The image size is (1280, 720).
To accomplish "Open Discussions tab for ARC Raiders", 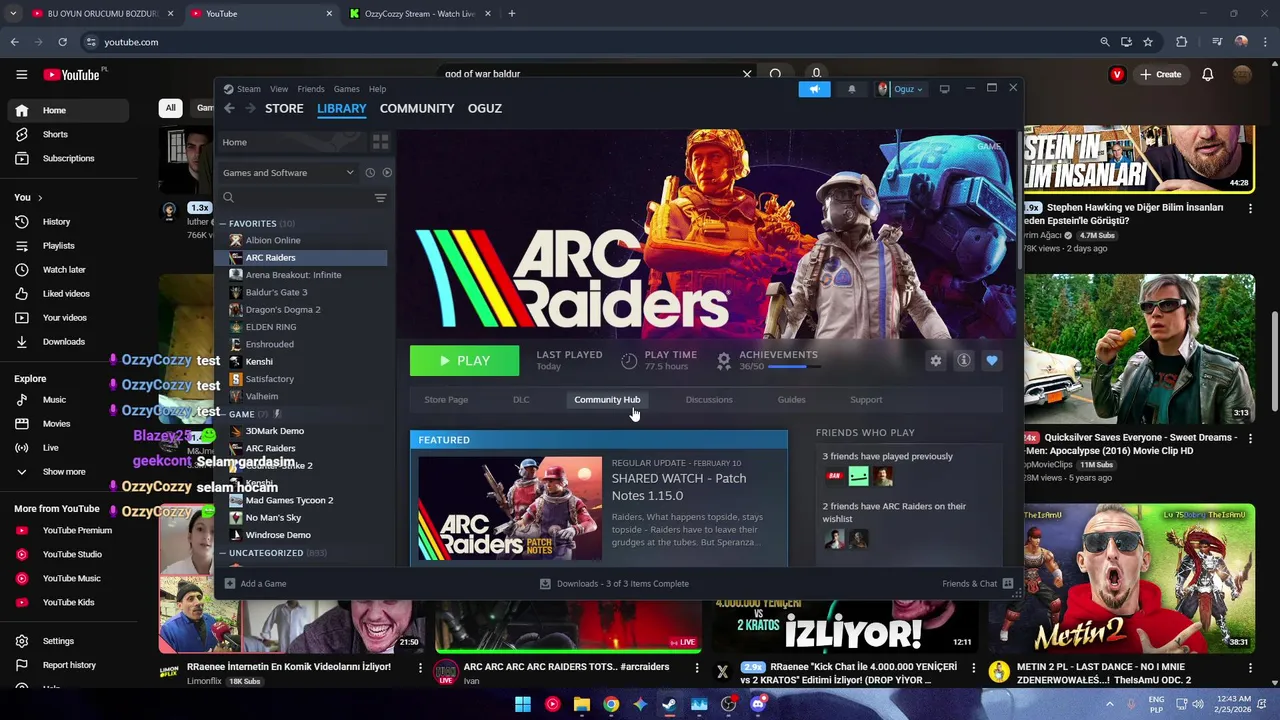I will [709, 400].
